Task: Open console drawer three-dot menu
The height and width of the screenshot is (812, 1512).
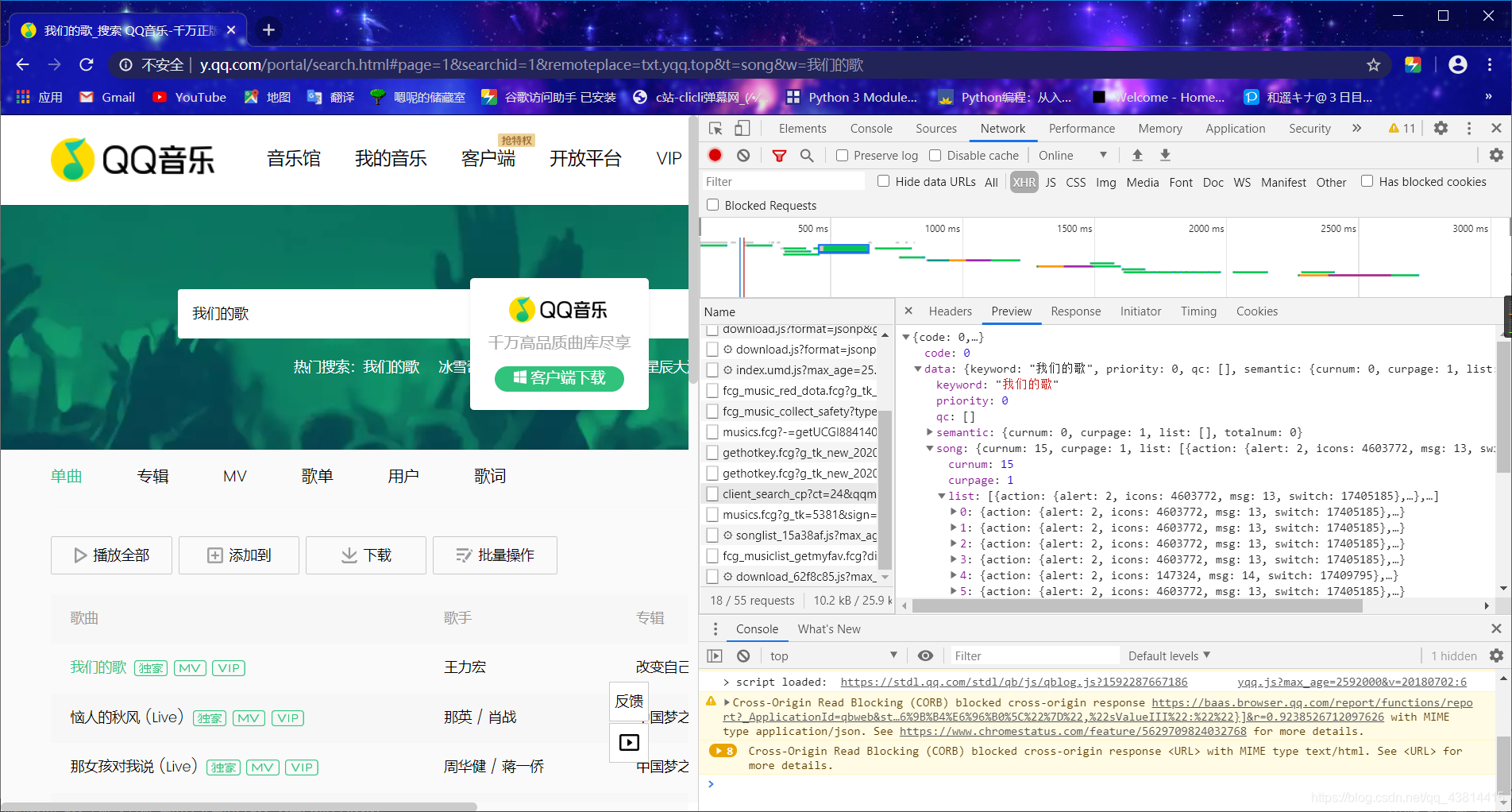Action: tap(715, 629)
